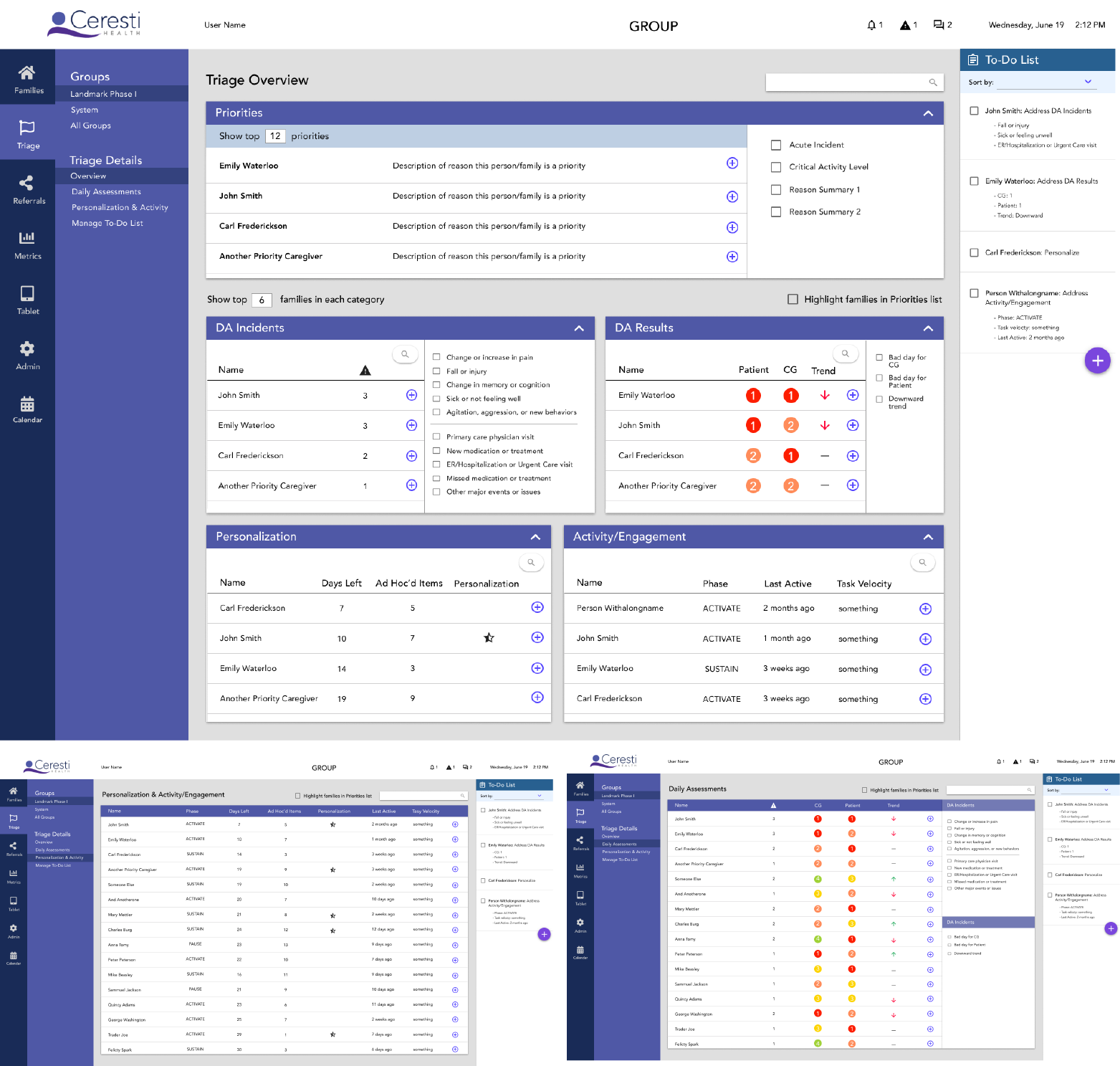Open the Calendar icon in sidebar
This screenshot has height=1066, width=1120.
pyautogui.click(x=27, y=404)
